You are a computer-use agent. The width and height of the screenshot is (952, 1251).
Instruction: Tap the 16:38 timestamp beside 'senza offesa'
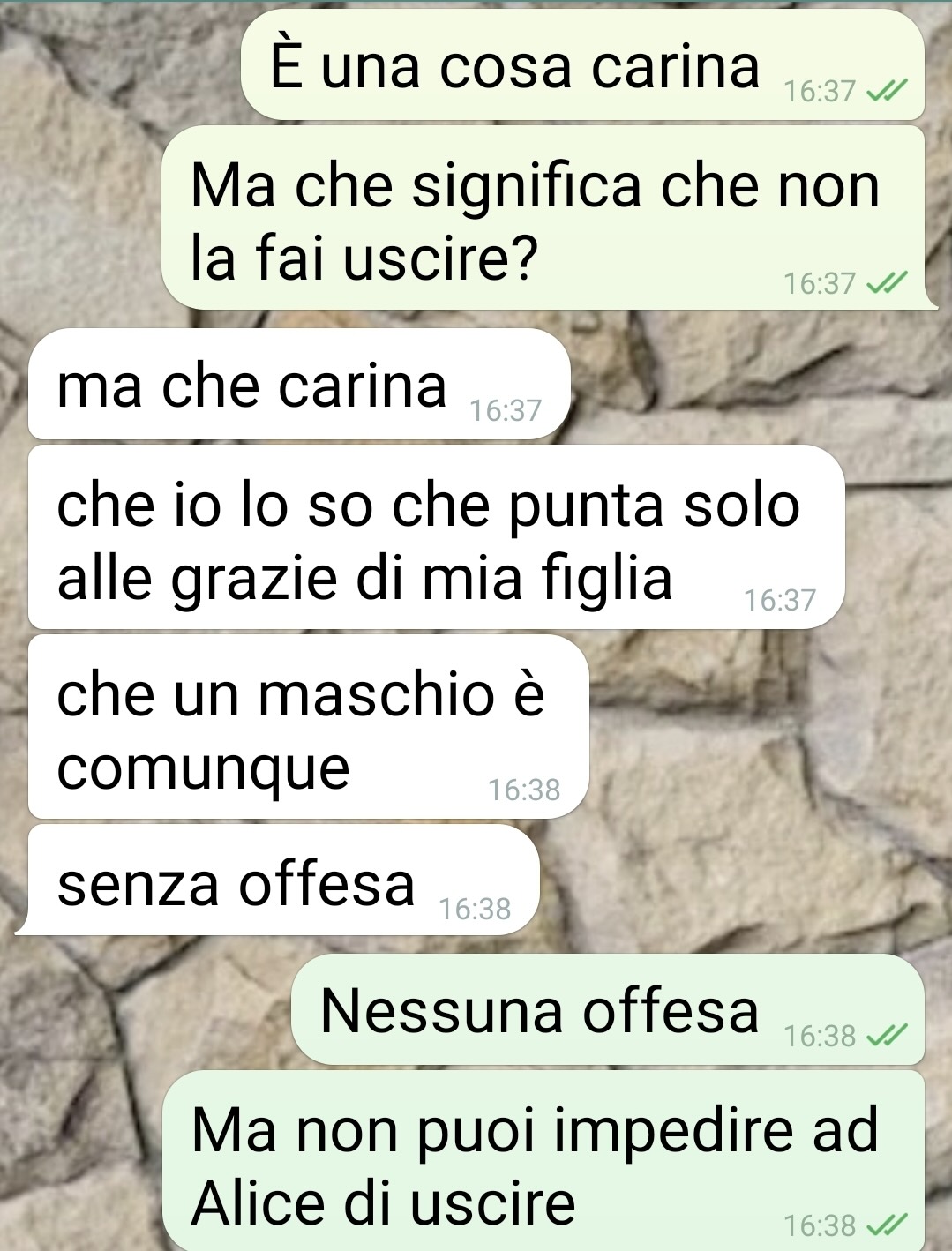tap(475, 908)
